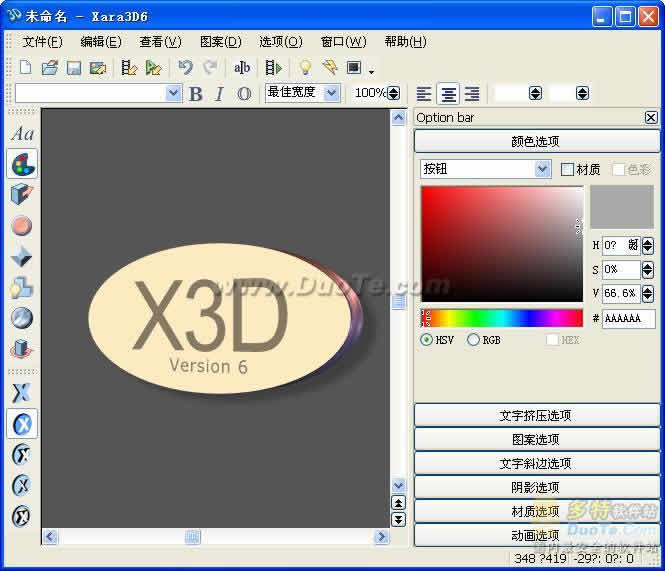The height and width of the screenshot is (571, 665).
Task: Expand the 动画选项 panel
Action: [536, 535]
